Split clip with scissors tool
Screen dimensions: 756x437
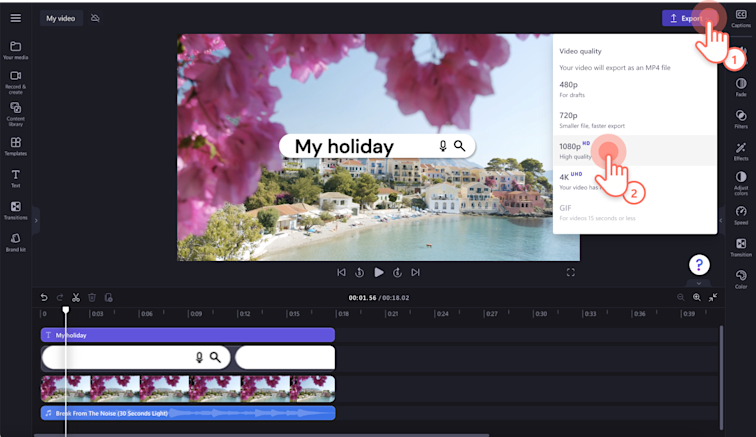tap(76, 297)
